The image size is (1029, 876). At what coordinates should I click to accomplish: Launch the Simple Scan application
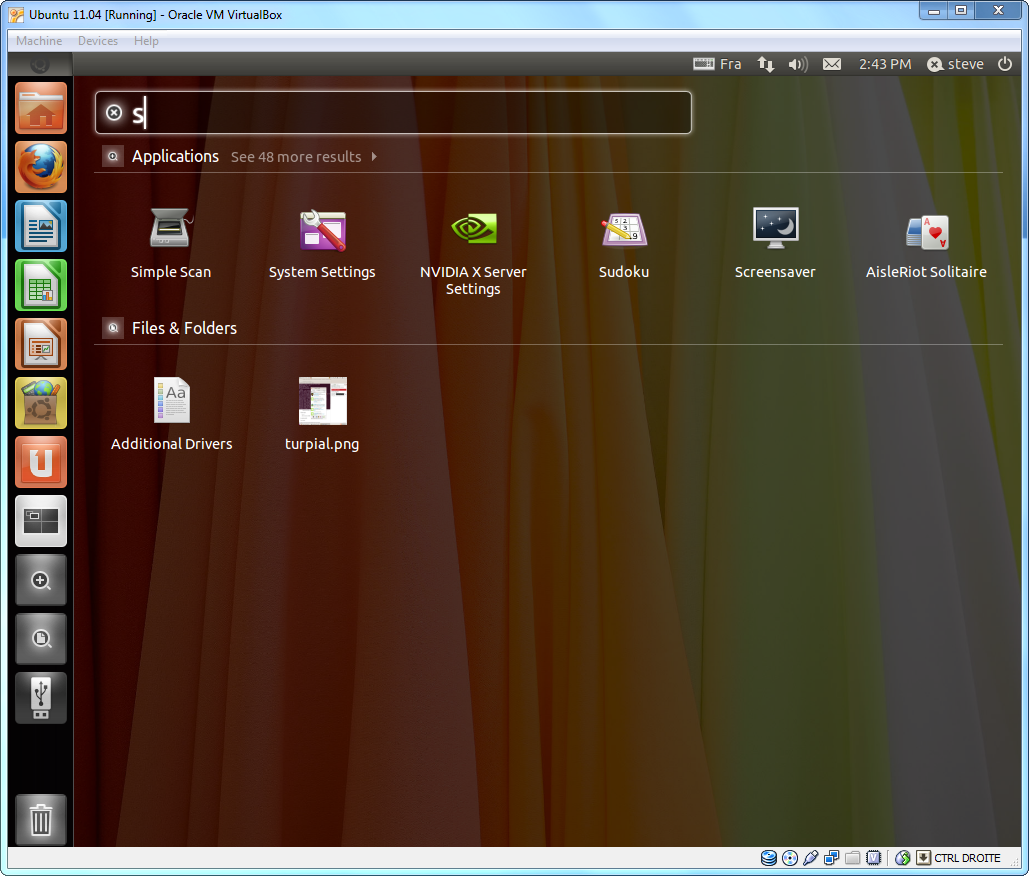coord(171,243)
